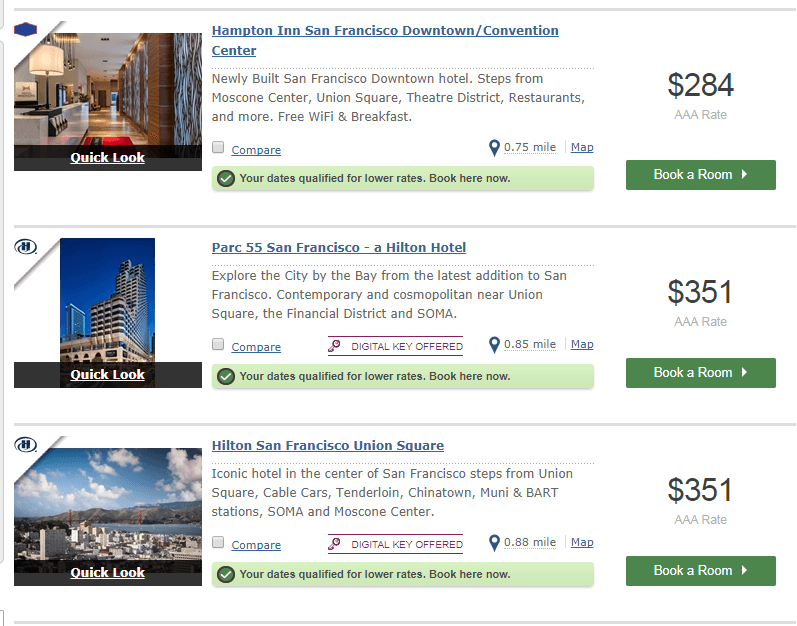Open the Hilton San Francisco Union Square title link
Screen dimensions: 797x626
click(328, 446)
